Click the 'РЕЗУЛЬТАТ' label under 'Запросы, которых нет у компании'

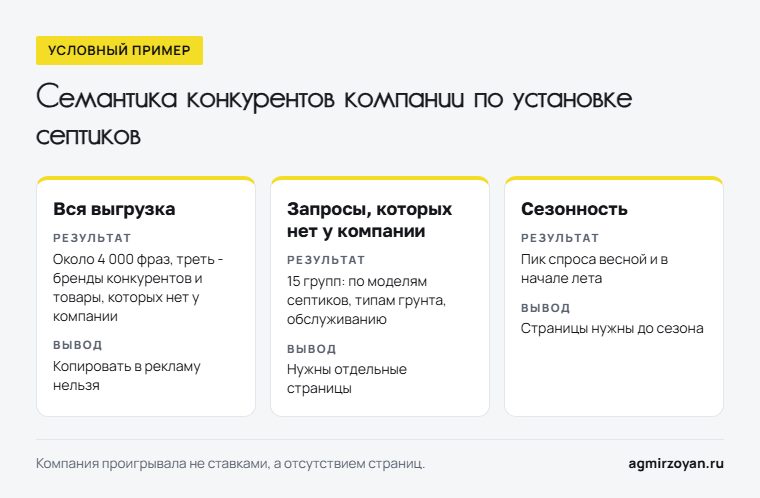tap(326, 260)
